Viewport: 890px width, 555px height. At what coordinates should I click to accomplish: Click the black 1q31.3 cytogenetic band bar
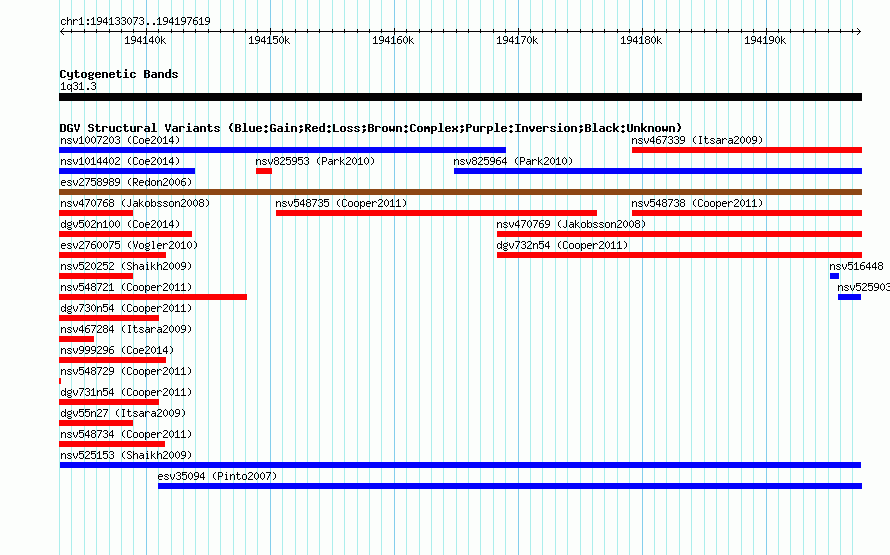point(460,97)
